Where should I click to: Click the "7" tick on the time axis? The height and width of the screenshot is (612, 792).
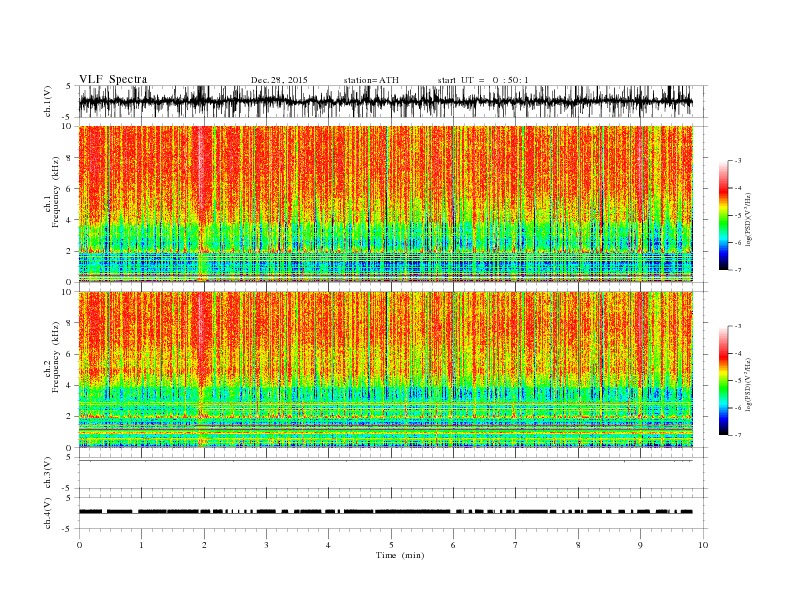coord(516,545)
